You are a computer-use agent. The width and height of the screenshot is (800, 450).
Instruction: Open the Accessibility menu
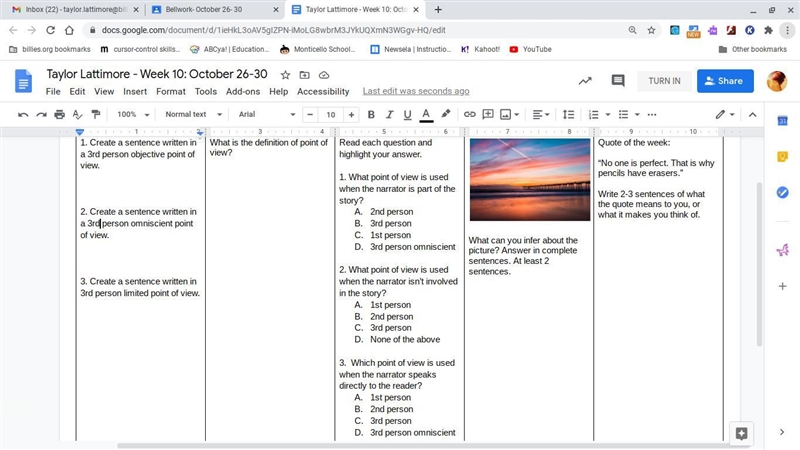point(323,91)
